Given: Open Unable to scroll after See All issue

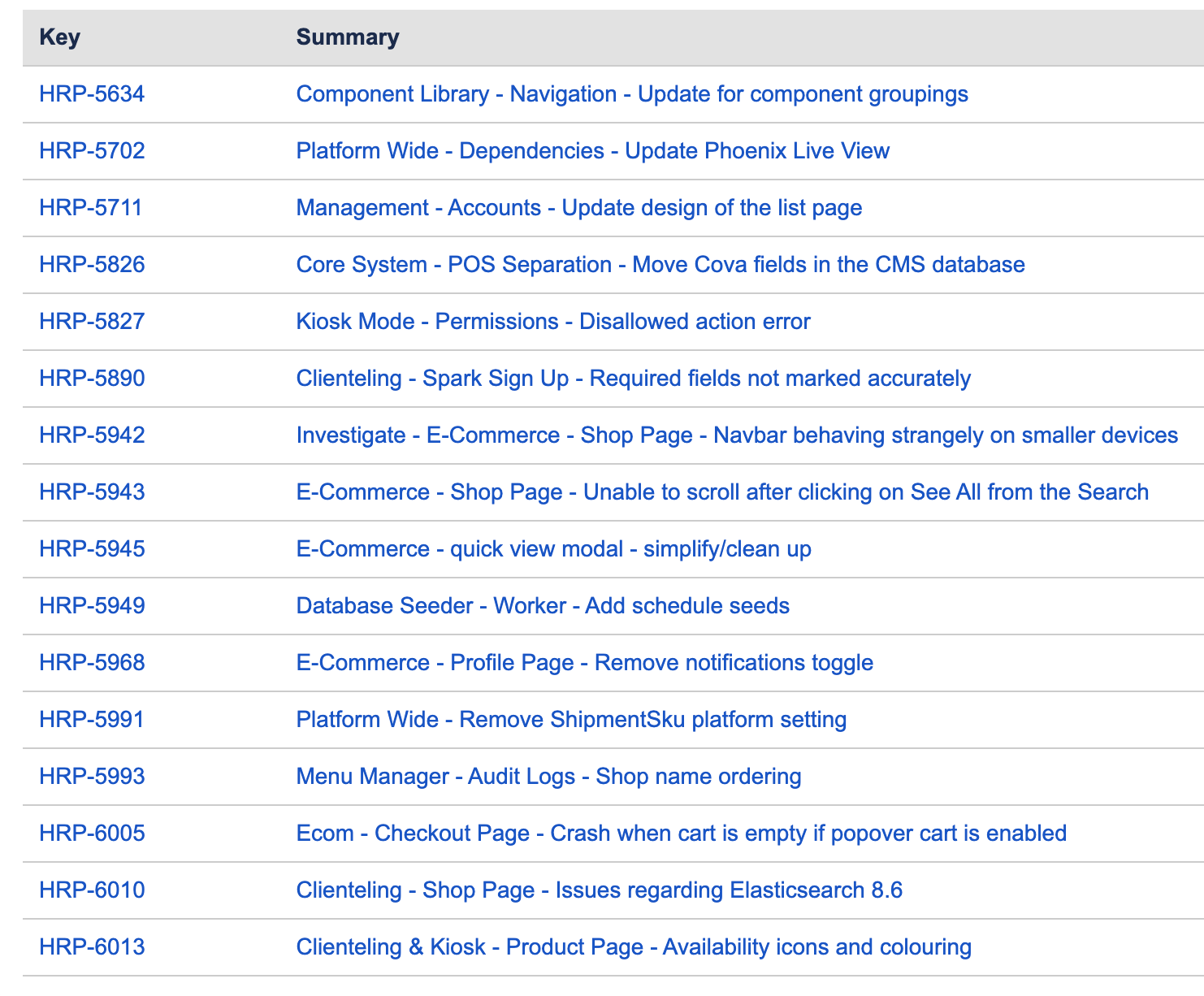Looking at the screenshot, I should [721, 492].
